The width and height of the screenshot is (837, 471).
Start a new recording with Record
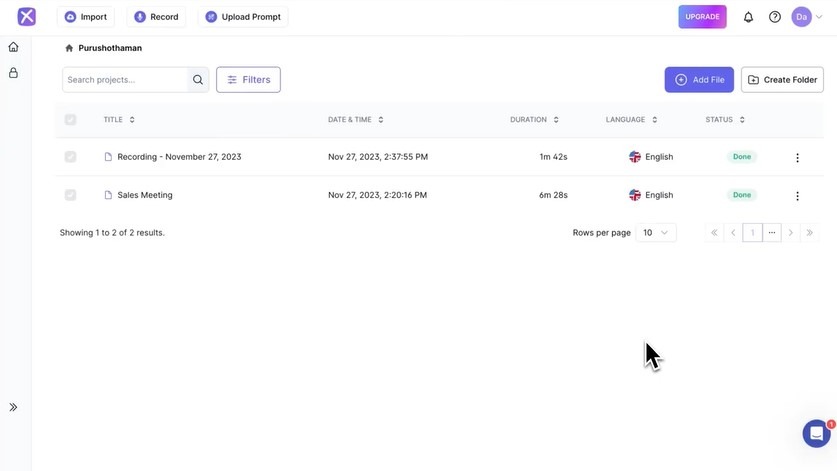point(156,17)
